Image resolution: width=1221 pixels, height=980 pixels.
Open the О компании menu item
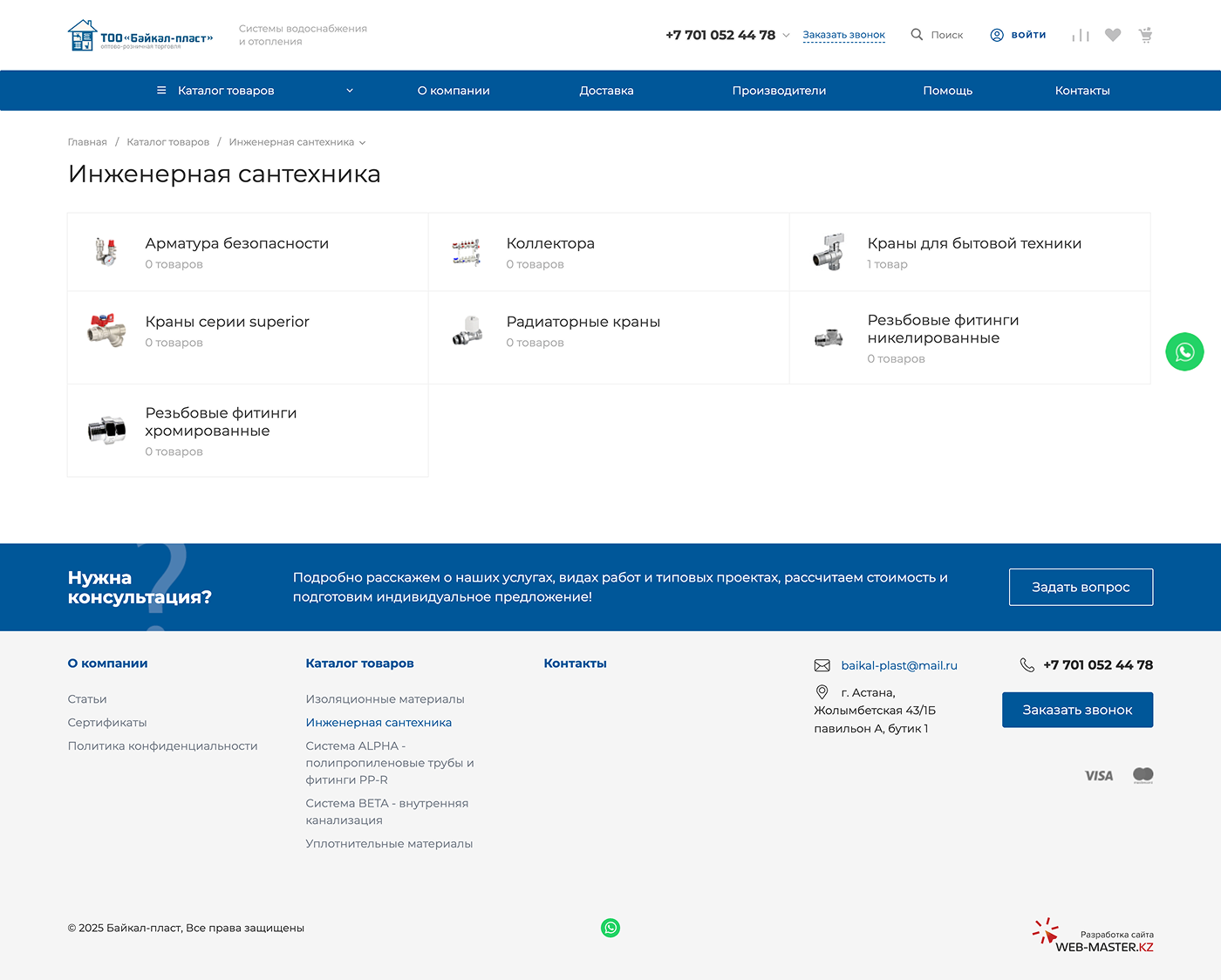click(454, 90)
